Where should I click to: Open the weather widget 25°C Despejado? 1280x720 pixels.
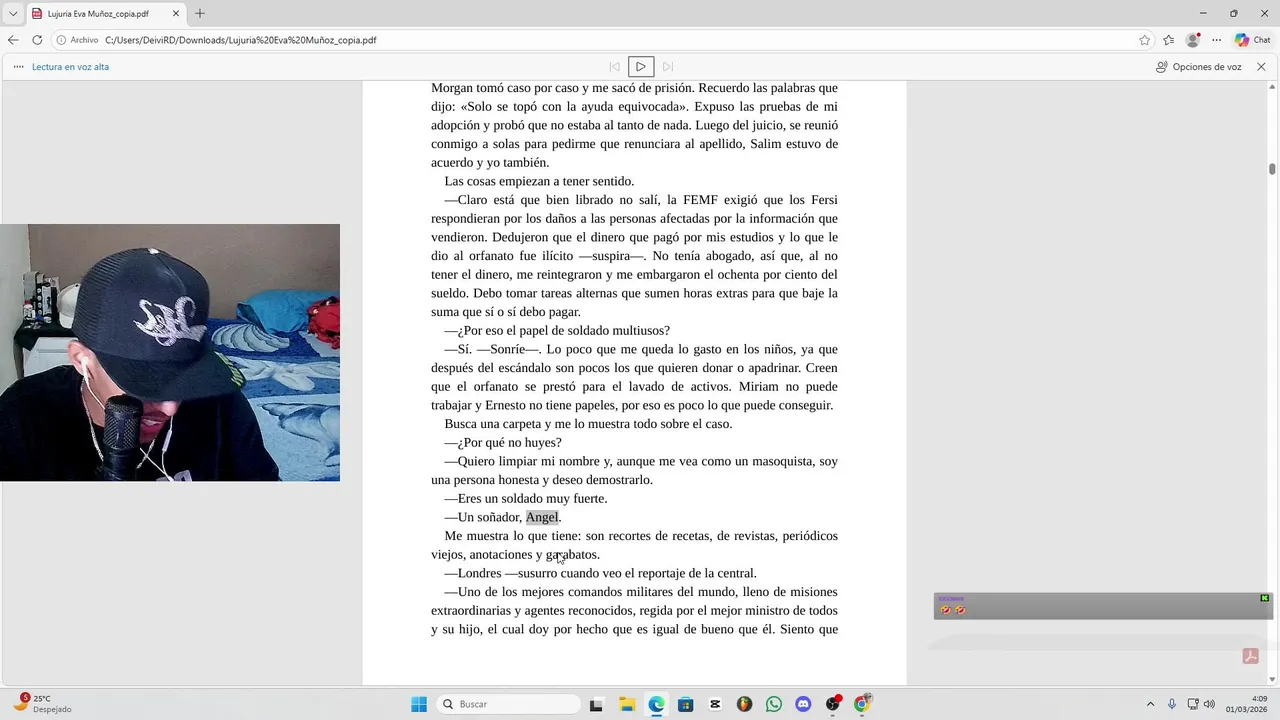pyautogui.click(x=43, y=704)
